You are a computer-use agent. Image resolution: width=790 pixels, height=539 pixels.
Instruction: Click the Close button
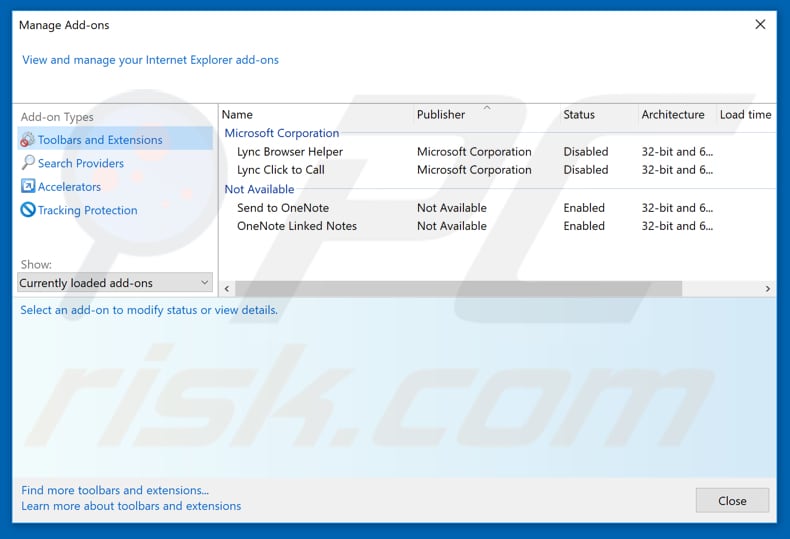(732, 501)
